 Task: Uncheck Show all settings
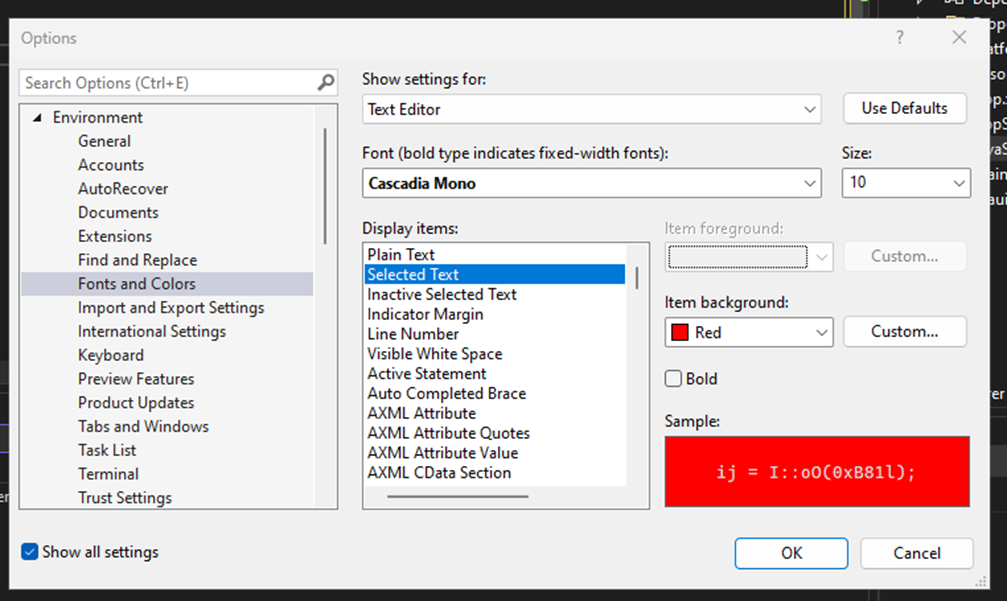tap(29, 551)
